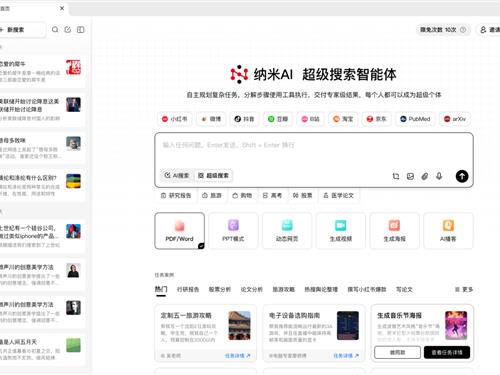Screen dimensions: 500x375
Task: Select the PDF/Word output card
Action: coord(179,231)
